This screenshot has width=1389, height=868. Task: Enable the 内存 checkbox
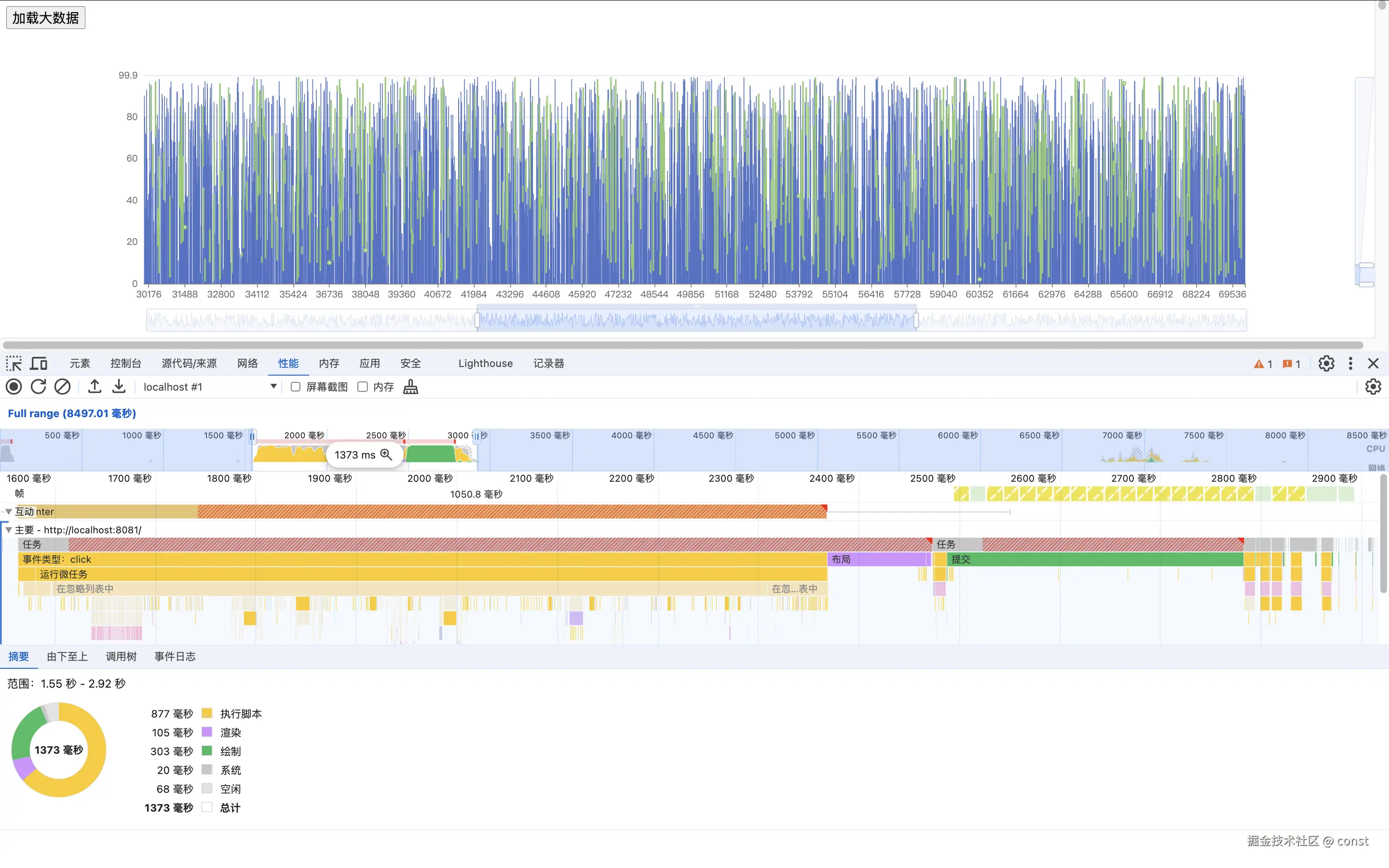point(363,387)
